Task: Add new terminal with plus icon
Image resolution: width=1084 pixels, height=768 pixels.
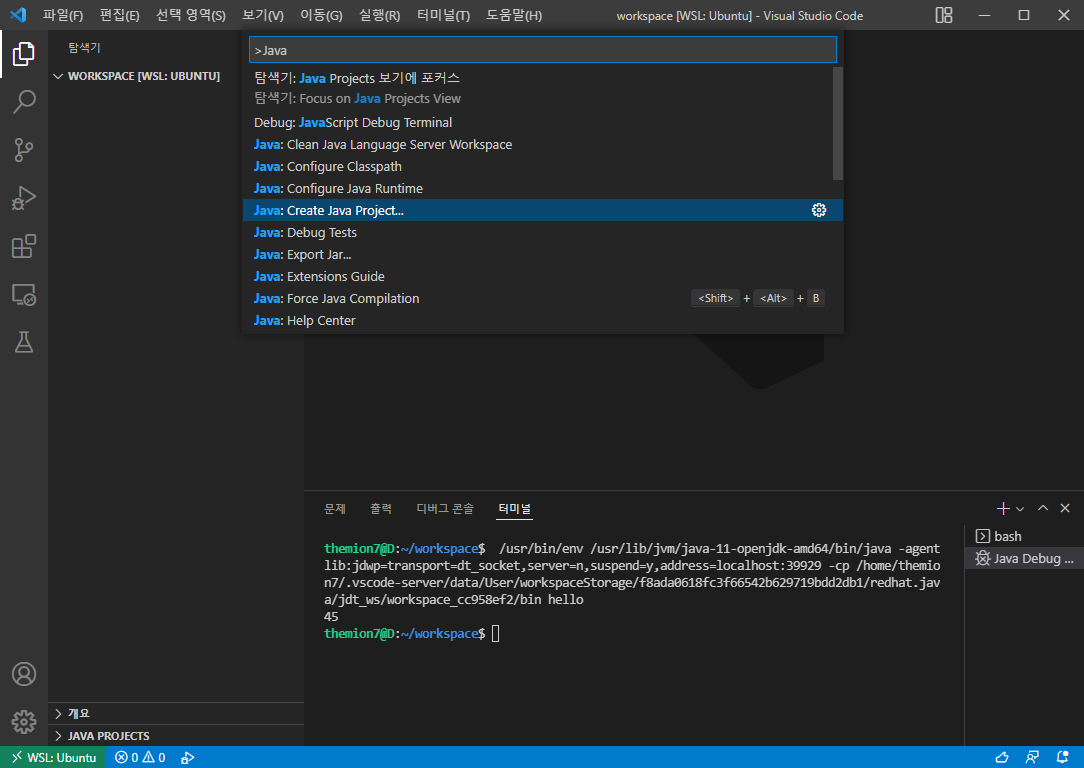Action: pyautogui.click(x=1002, y=509)
